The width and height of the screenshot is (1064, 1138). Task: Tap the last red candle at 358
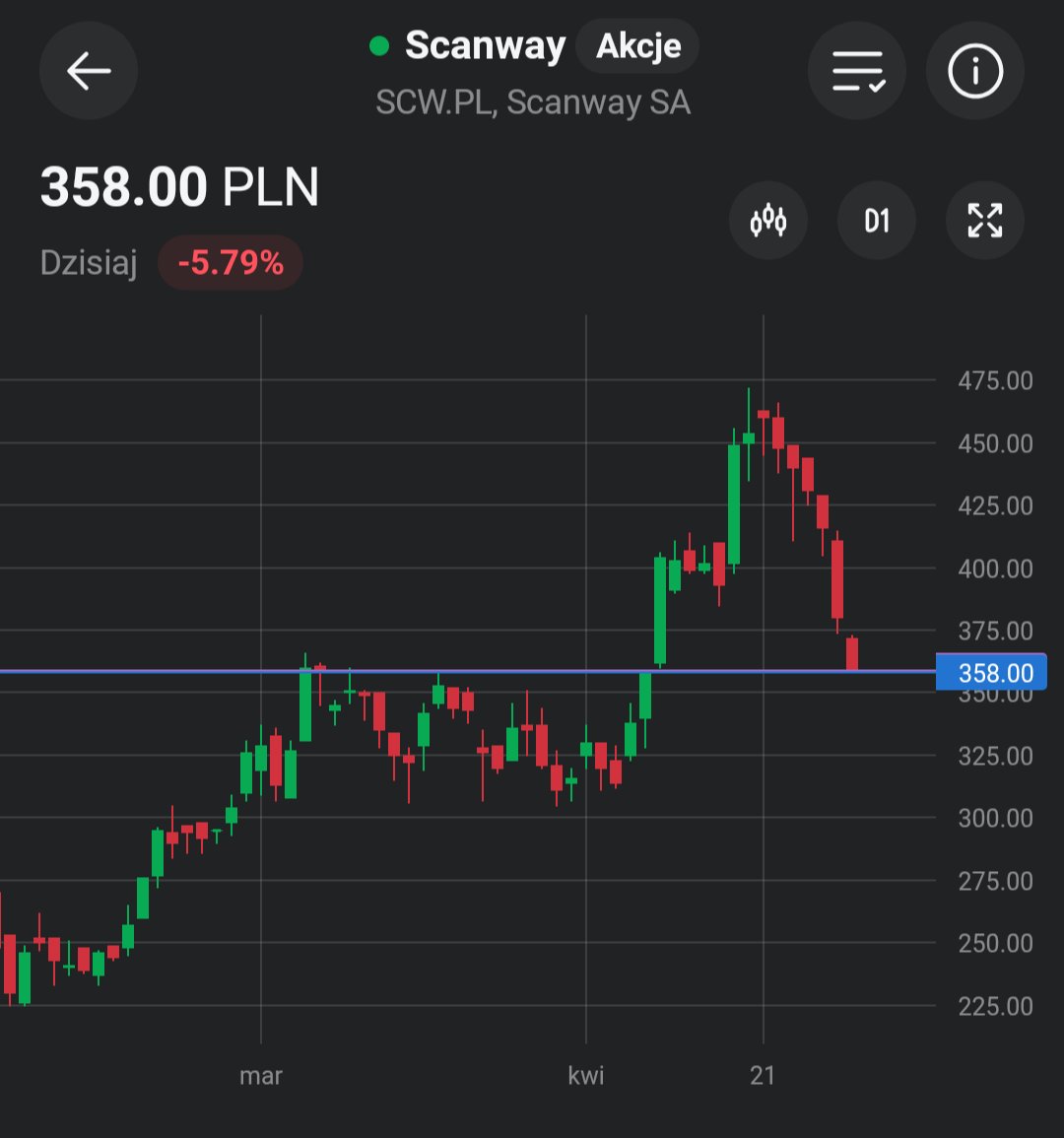(852, 653)
